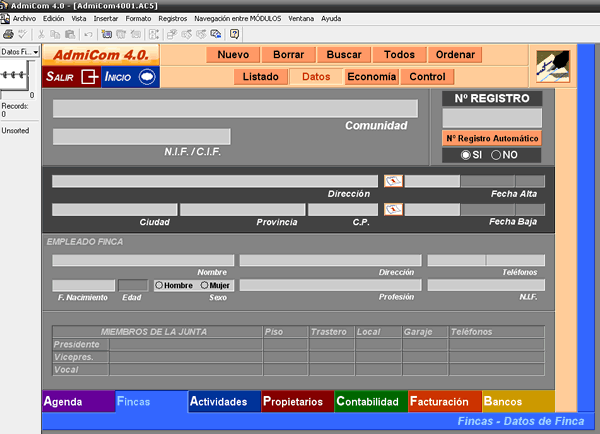Open the Facturación module tab
Image resolution: width=600 pixels, height=434 pixels.
[x=445, y=401]
